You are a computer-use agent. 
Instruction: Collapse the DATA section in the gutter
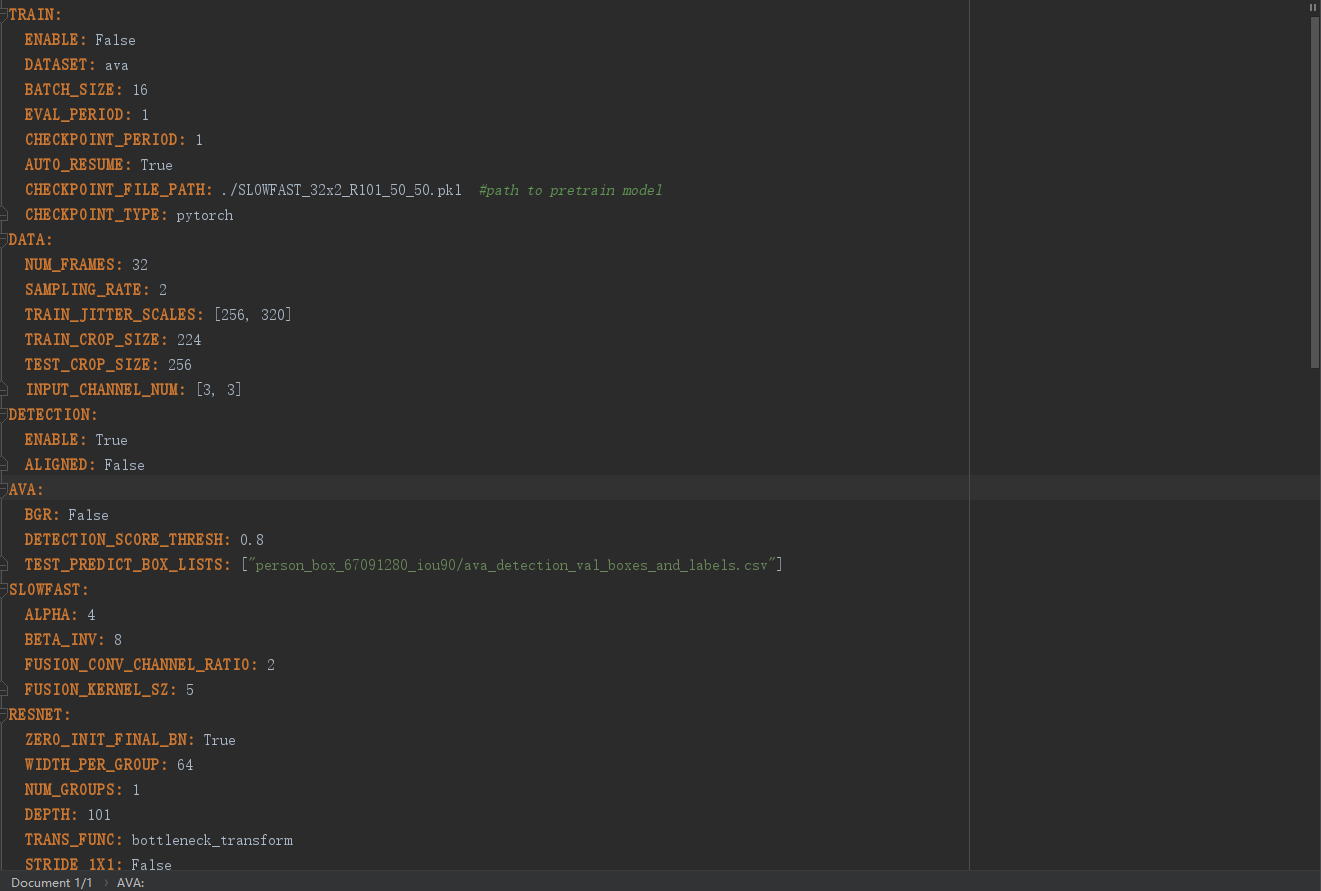3,239
